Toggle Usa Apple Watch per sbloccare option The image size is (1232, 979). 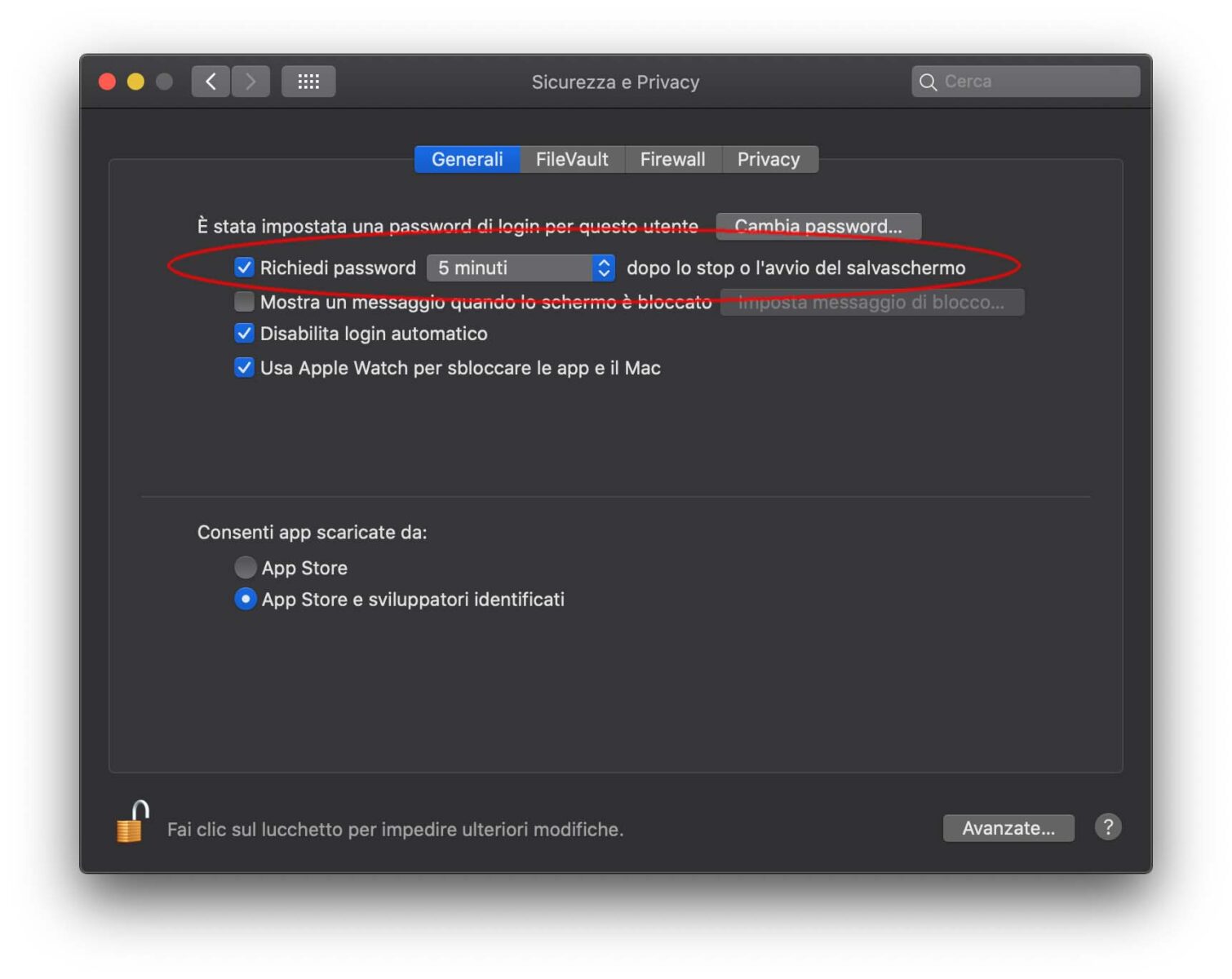pyautogui.click(x=244, y=367)
